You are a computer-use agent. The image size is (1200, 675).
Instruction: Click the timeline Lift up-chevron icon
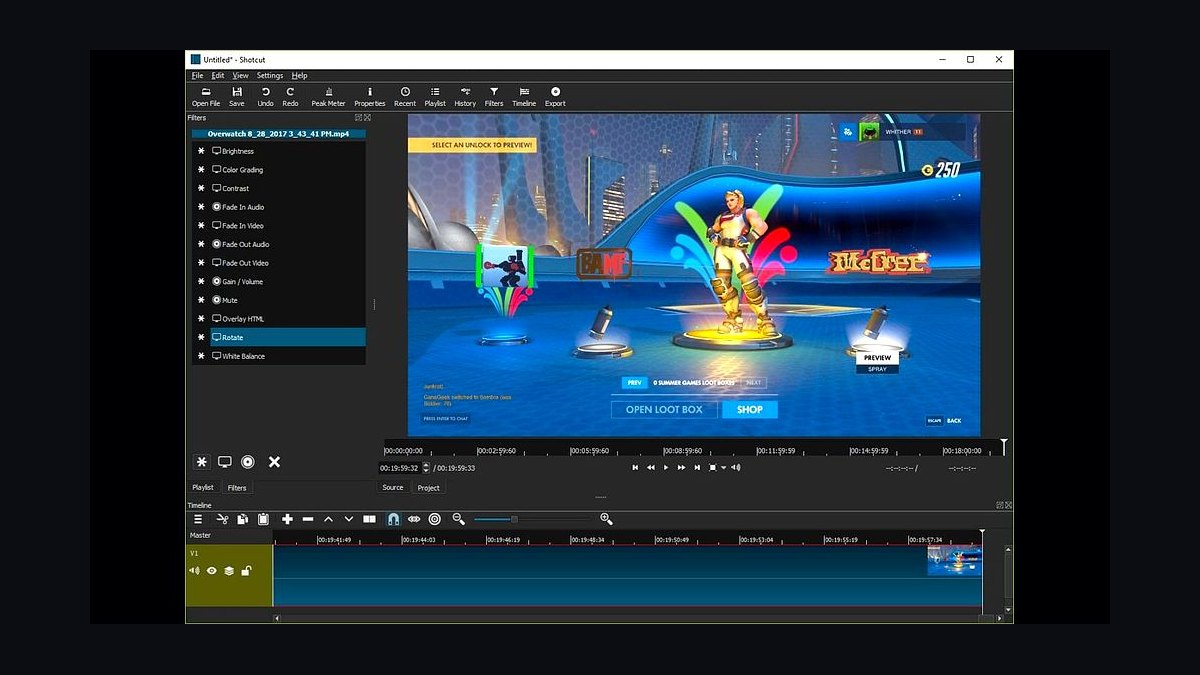328,519
